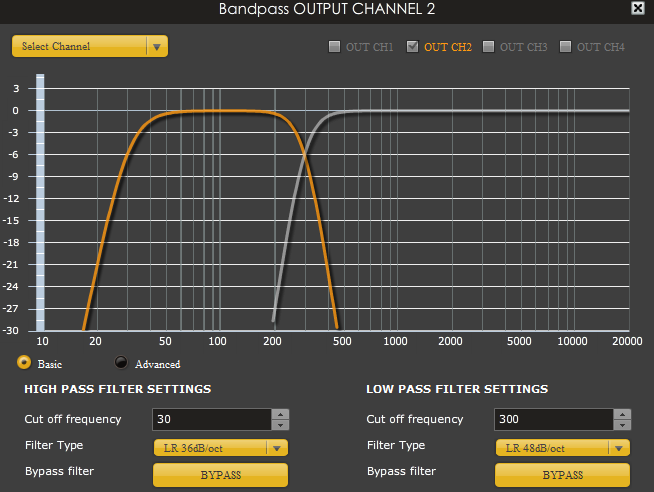The image size is (654, 492).
Task: Tick the OUT CH1 checkbox
Action: click(x=335, y=46)
